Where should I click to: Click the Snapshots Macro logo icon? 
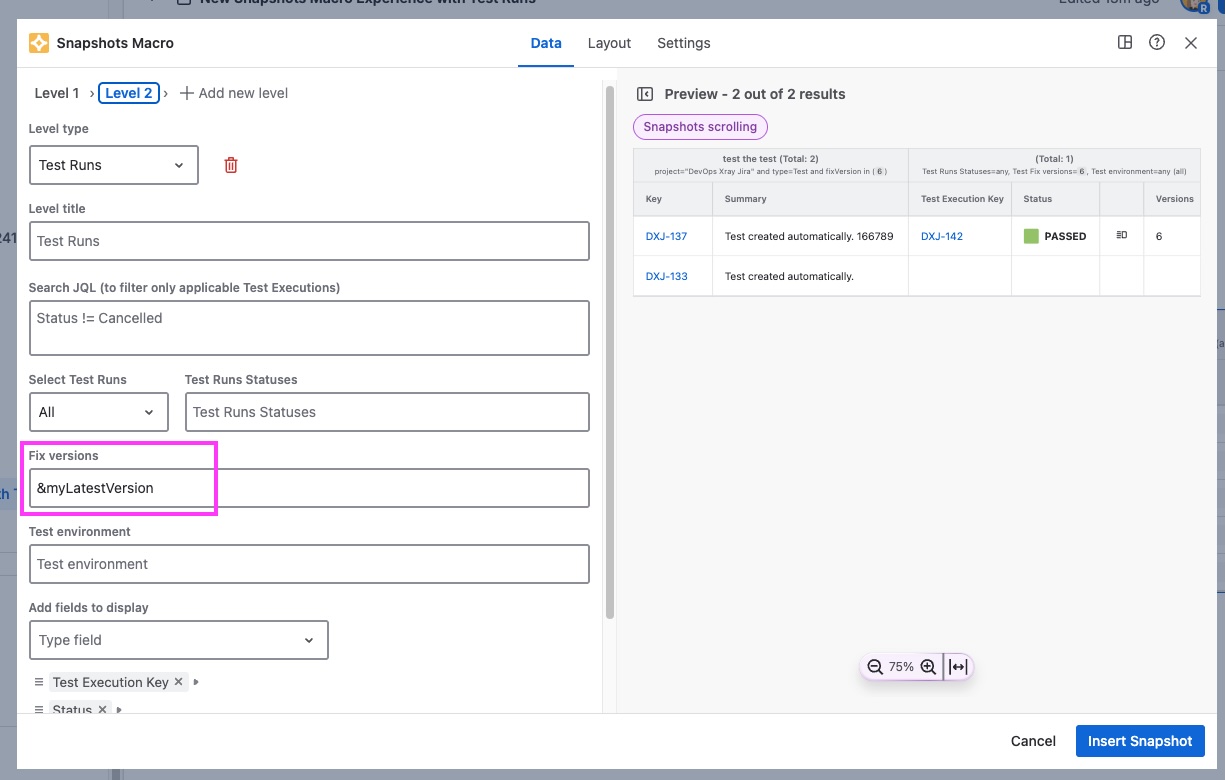[x=39, y=43]
